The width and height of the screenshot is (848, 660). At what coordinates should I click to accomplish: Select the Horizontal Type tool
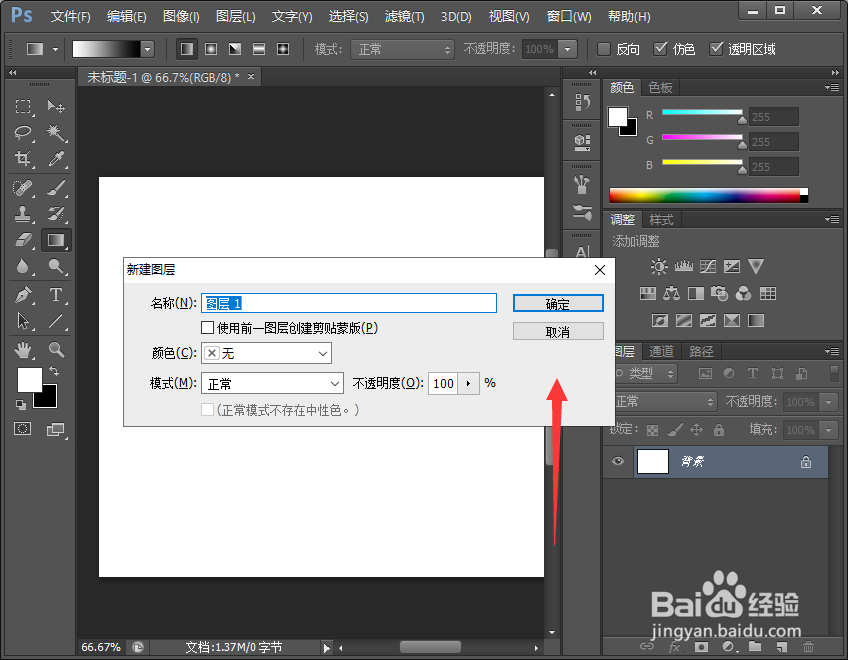[x=56, y=295]
